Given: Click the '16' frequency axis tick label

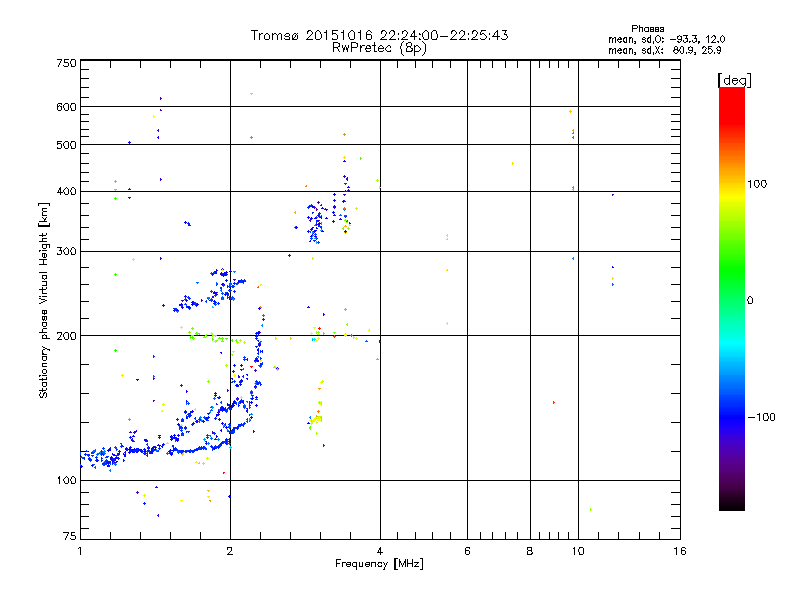Looking at the screenshot, I should (x=680, y=551).
